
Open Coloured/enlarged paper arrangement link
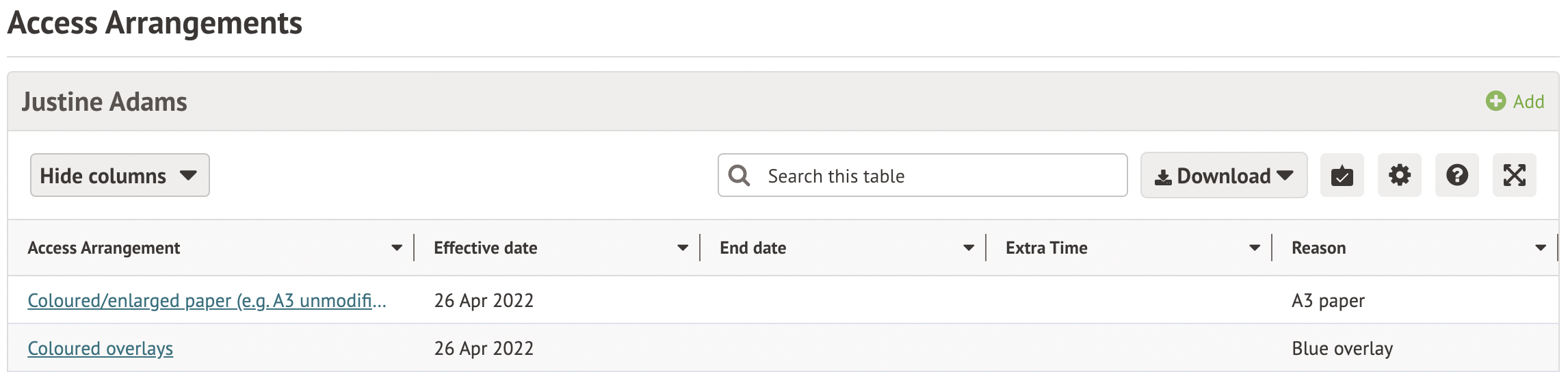(207, 301)
